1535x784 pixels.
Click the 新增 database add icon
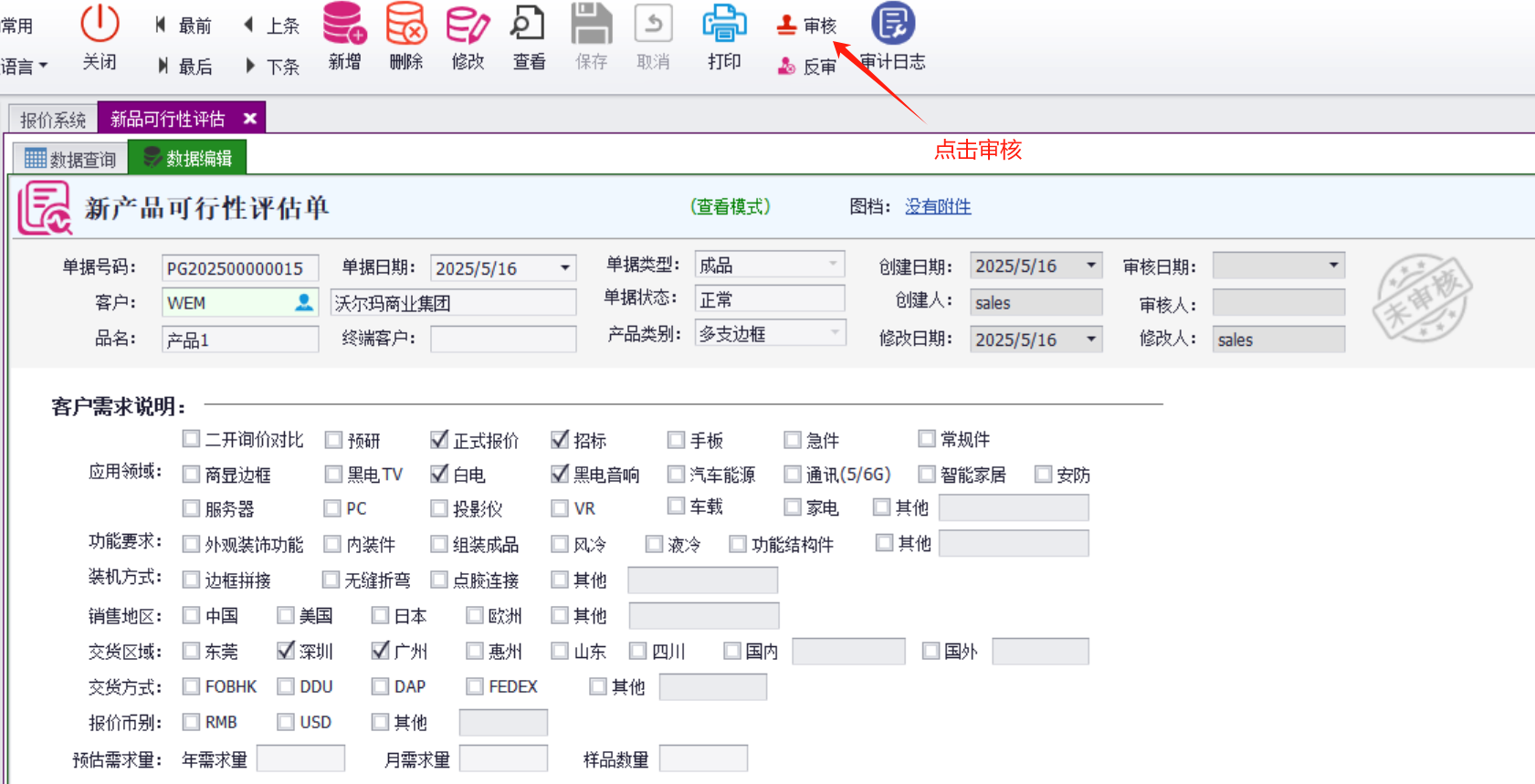tap(344, 25)
